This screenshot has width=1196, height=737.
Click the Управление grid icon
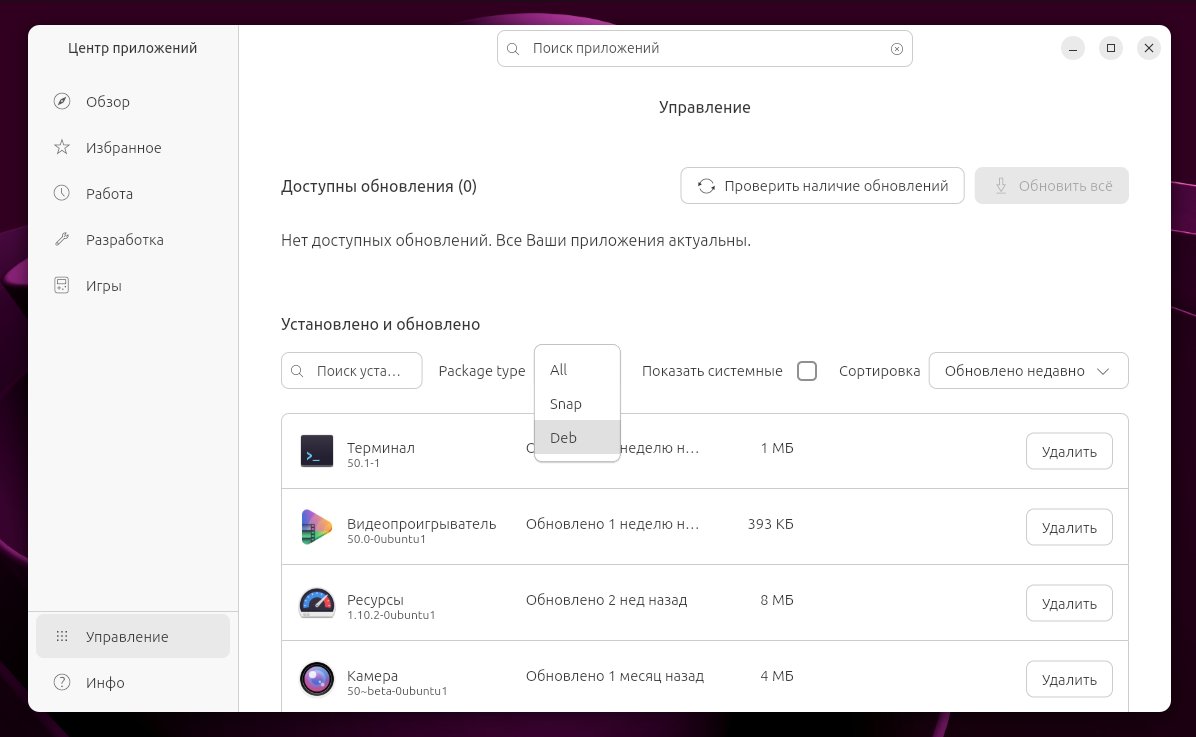click(62, 636)
